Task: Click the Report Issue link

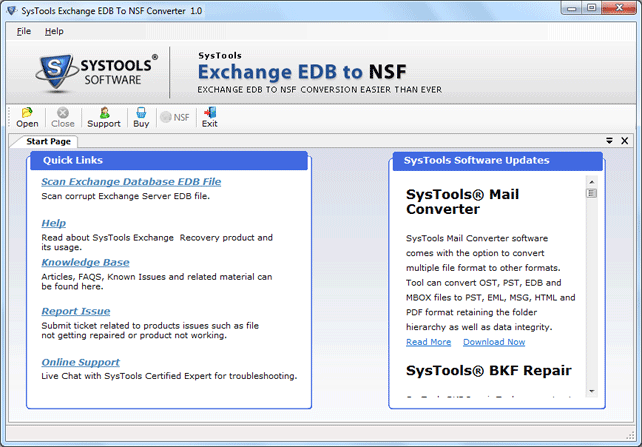Action: click(x=75, y=311)
